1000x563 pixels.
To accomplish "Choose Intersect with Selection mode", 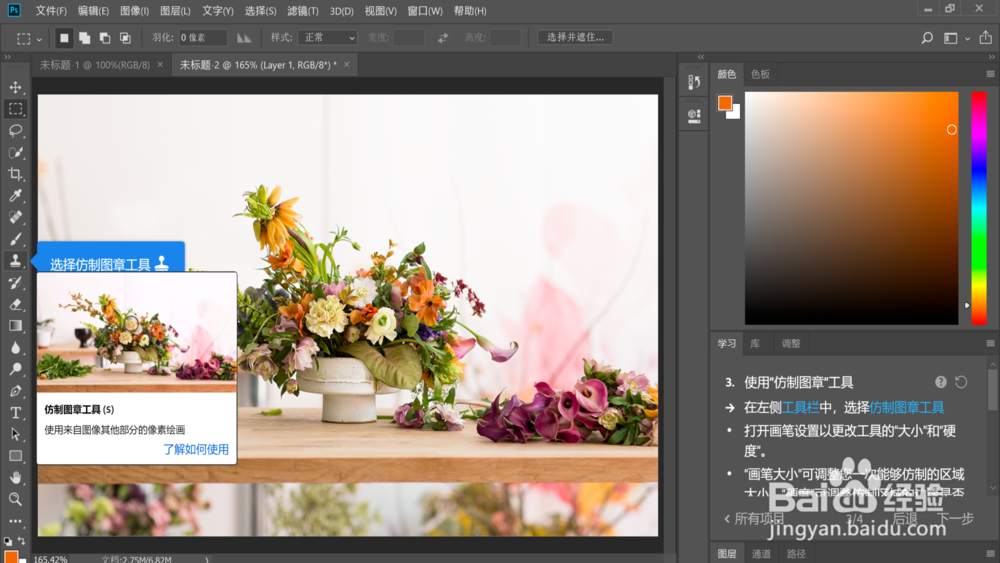I will [x=125, y=38].
